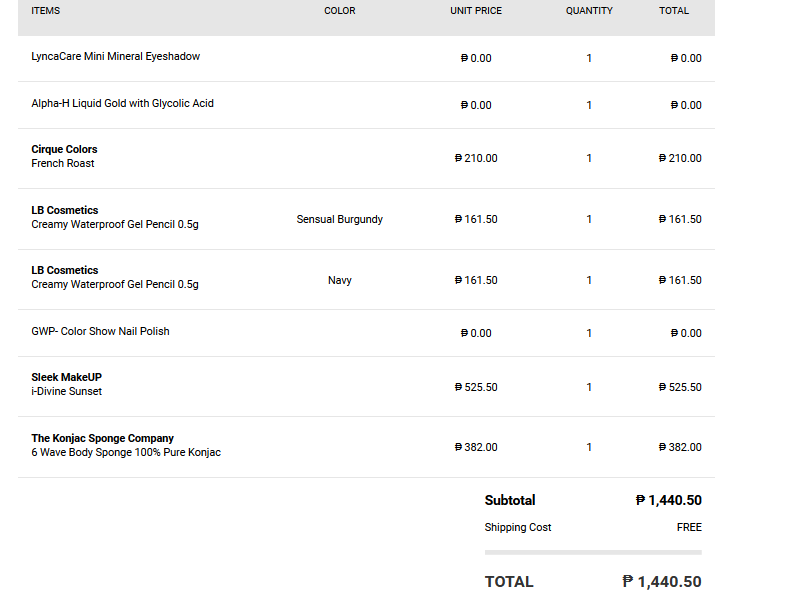Click the TOTAL column header

point(674,11)
